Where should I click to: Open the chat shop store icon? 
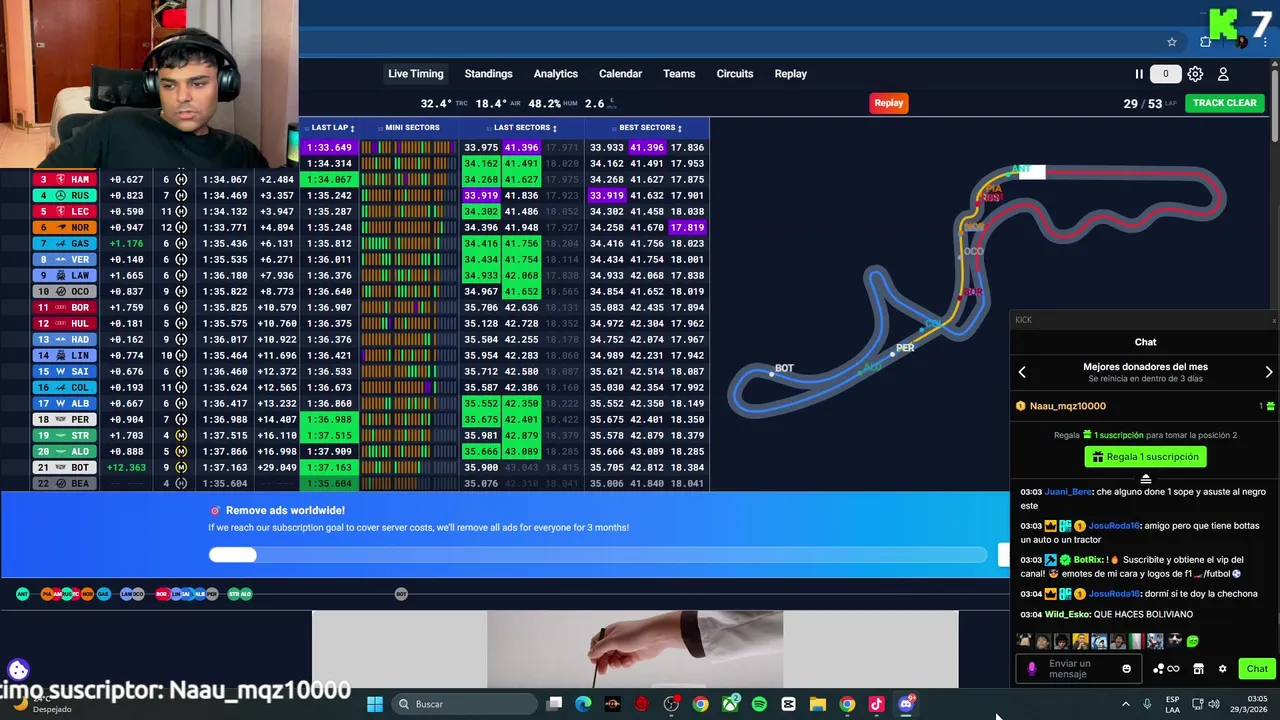[1198, 669]
